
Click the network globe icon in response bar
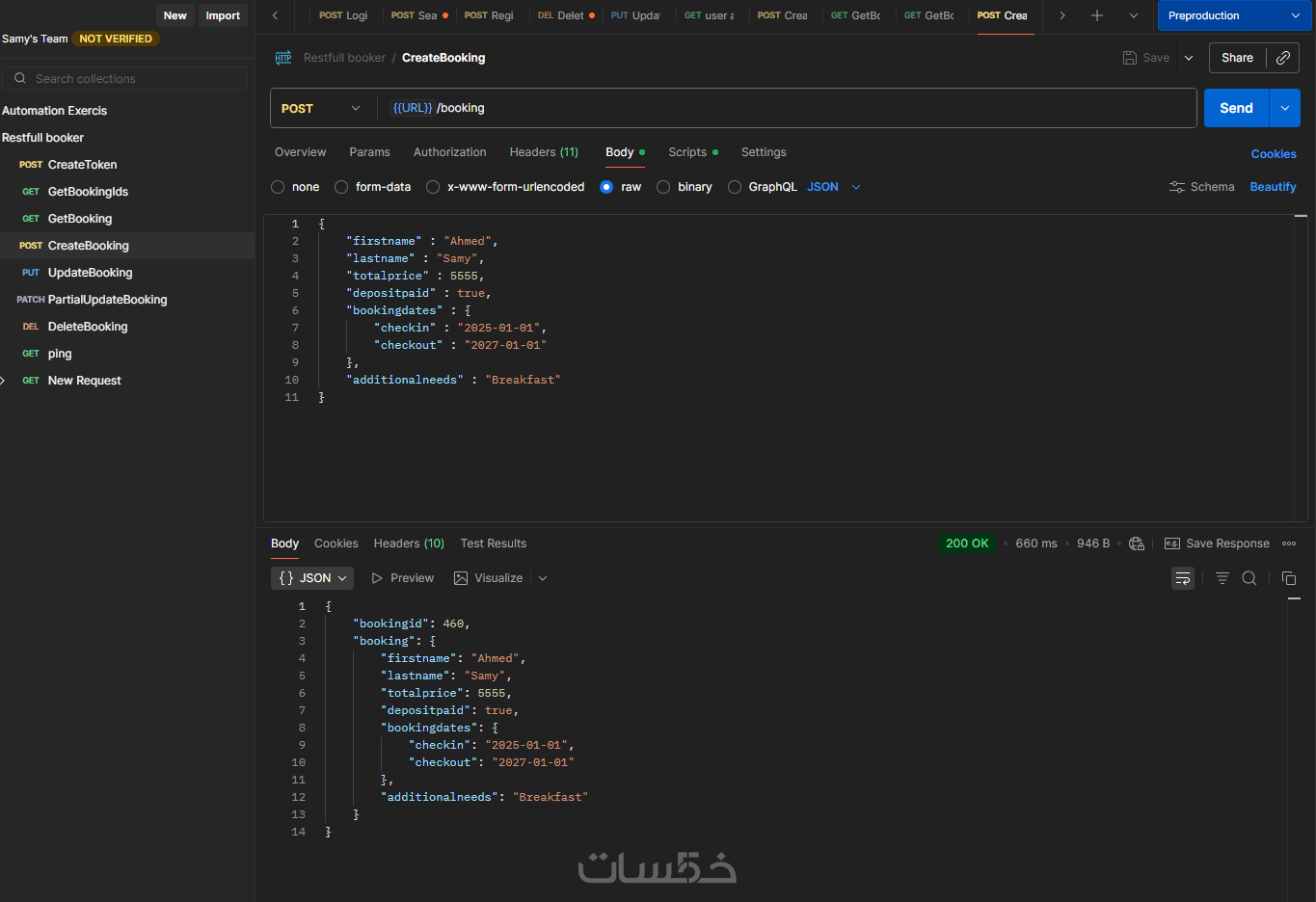click(x=1137, y=544)
